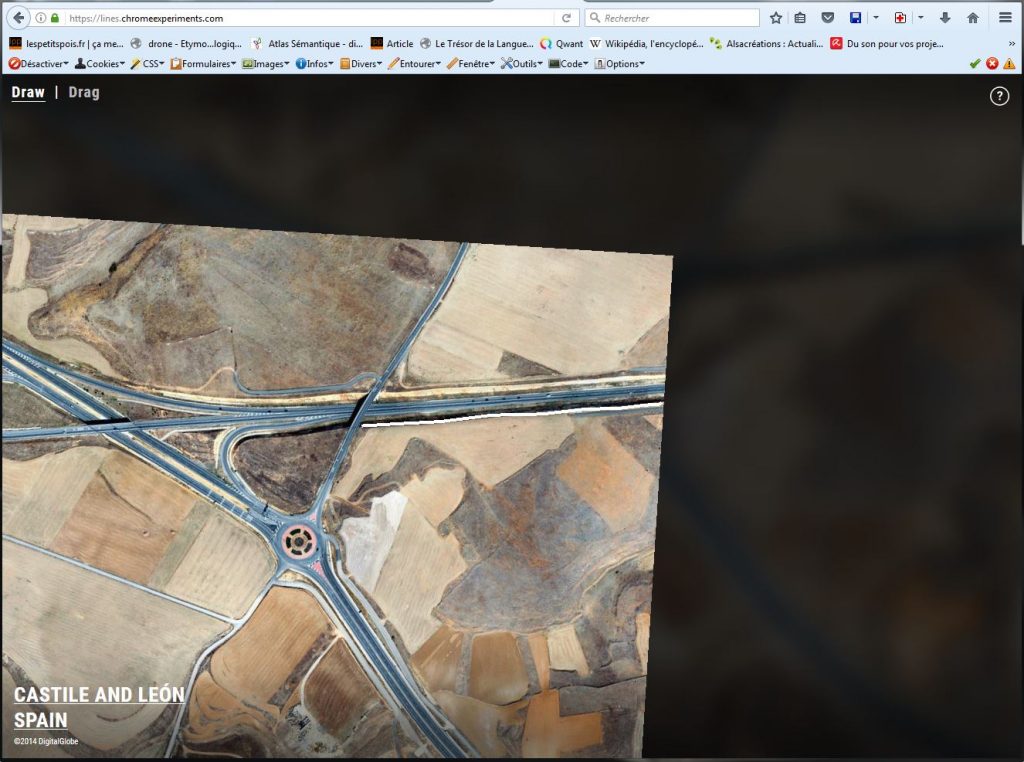Viewport: 1024px width, 762px height.
Task: Open the Images developer menu
Action: tap(265, 63)
